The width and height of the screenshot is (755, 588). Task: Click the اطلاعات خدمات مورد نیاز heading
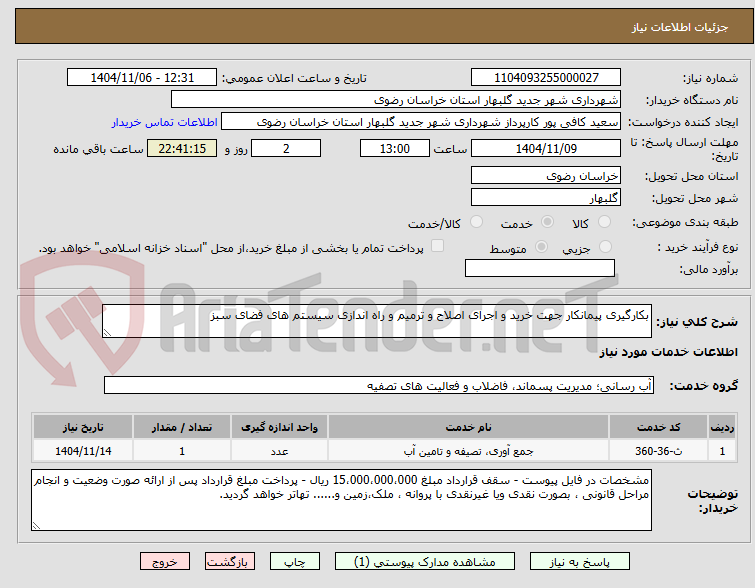(x=668, y=352)
